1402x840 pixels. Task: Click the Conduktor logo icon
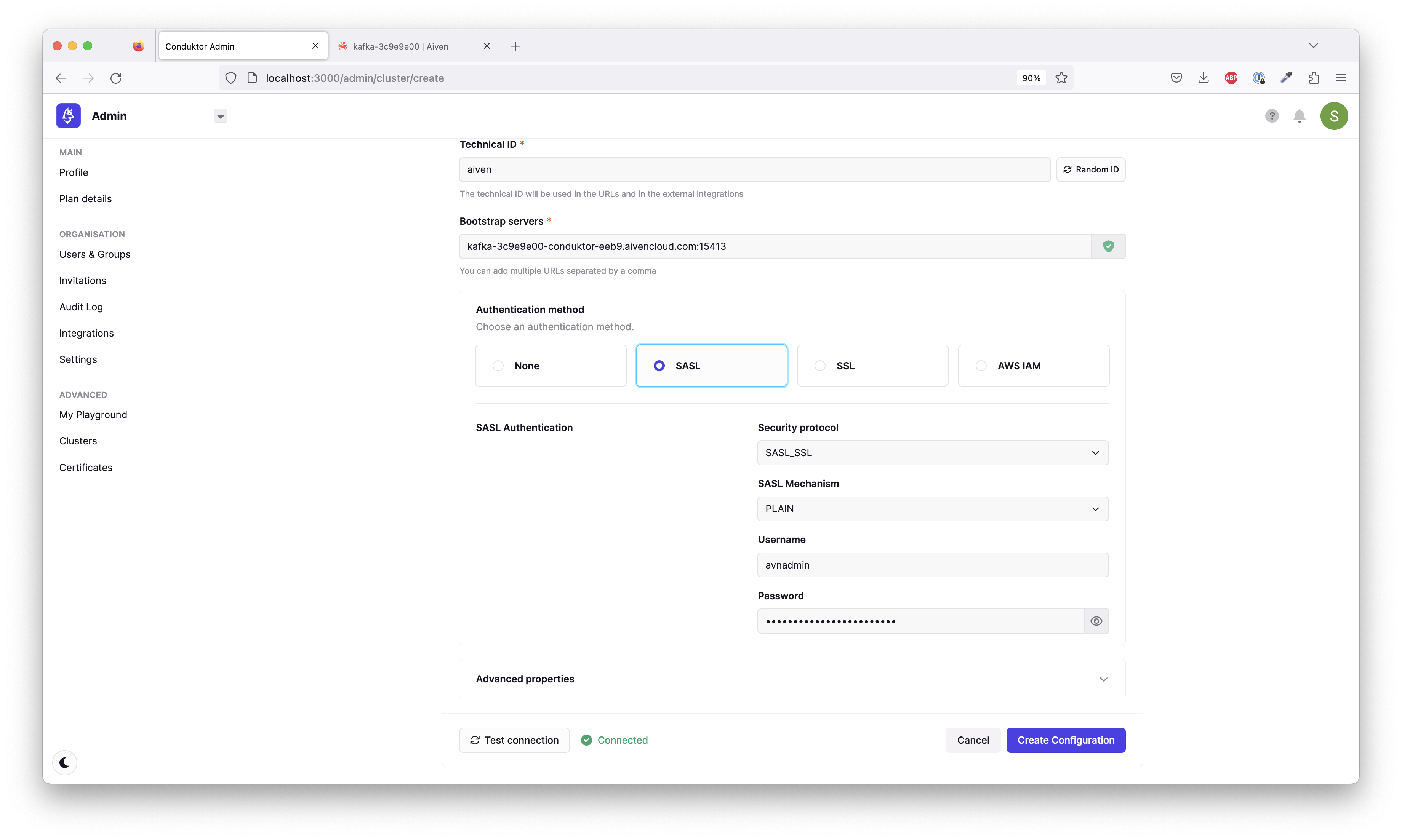tap(68, 115)
